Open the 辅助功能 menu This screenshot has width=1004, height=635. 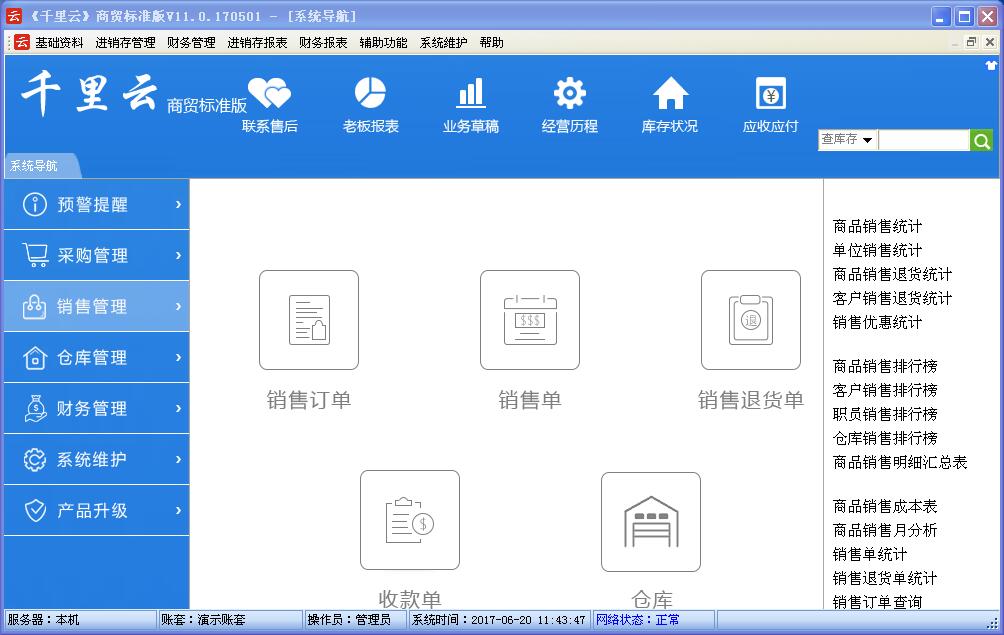pyautogui.click(x=383, y=43)
